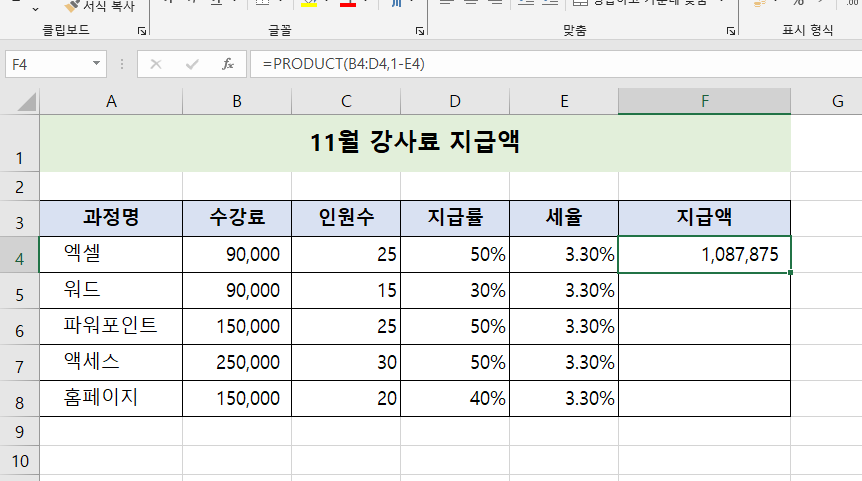Viewport: 862px width, 481px height.
Task: Select row 9 header
Action: tap(20, 432)
